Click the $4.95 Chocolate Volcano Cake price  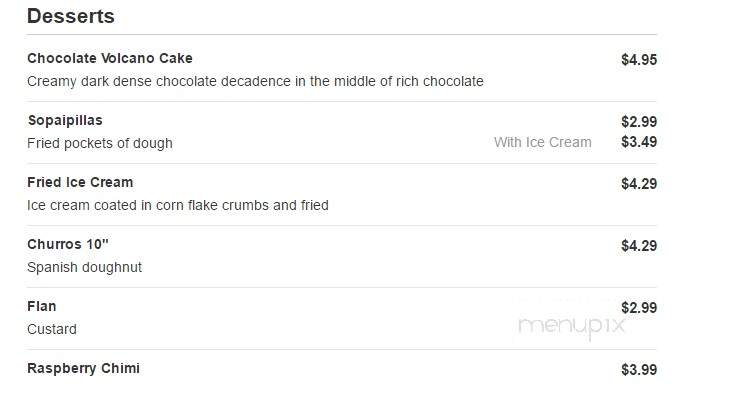tap(639, 60)
